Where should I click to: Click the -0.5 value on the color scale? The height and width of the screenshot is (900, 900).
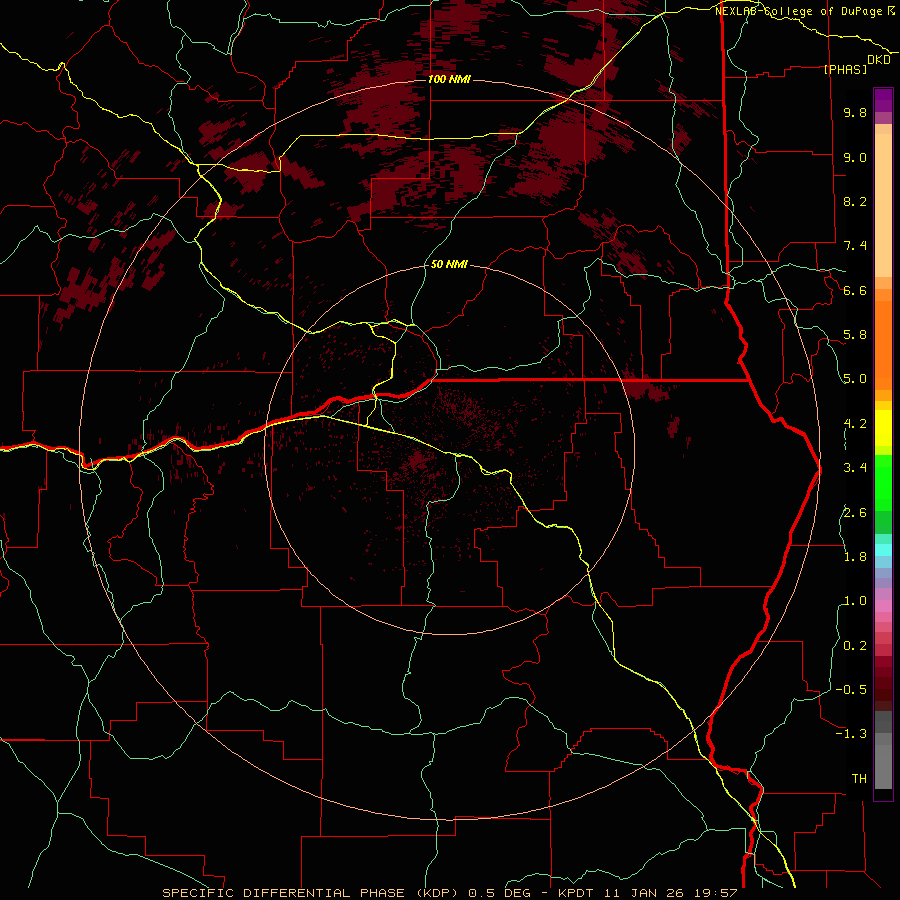coord(851,690)
